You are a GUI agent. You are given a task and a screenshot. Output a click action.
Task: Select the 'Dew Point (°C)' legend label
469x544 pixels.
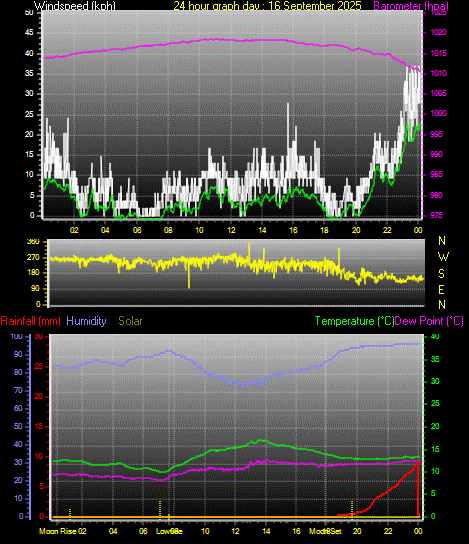(x=429, y=321)
